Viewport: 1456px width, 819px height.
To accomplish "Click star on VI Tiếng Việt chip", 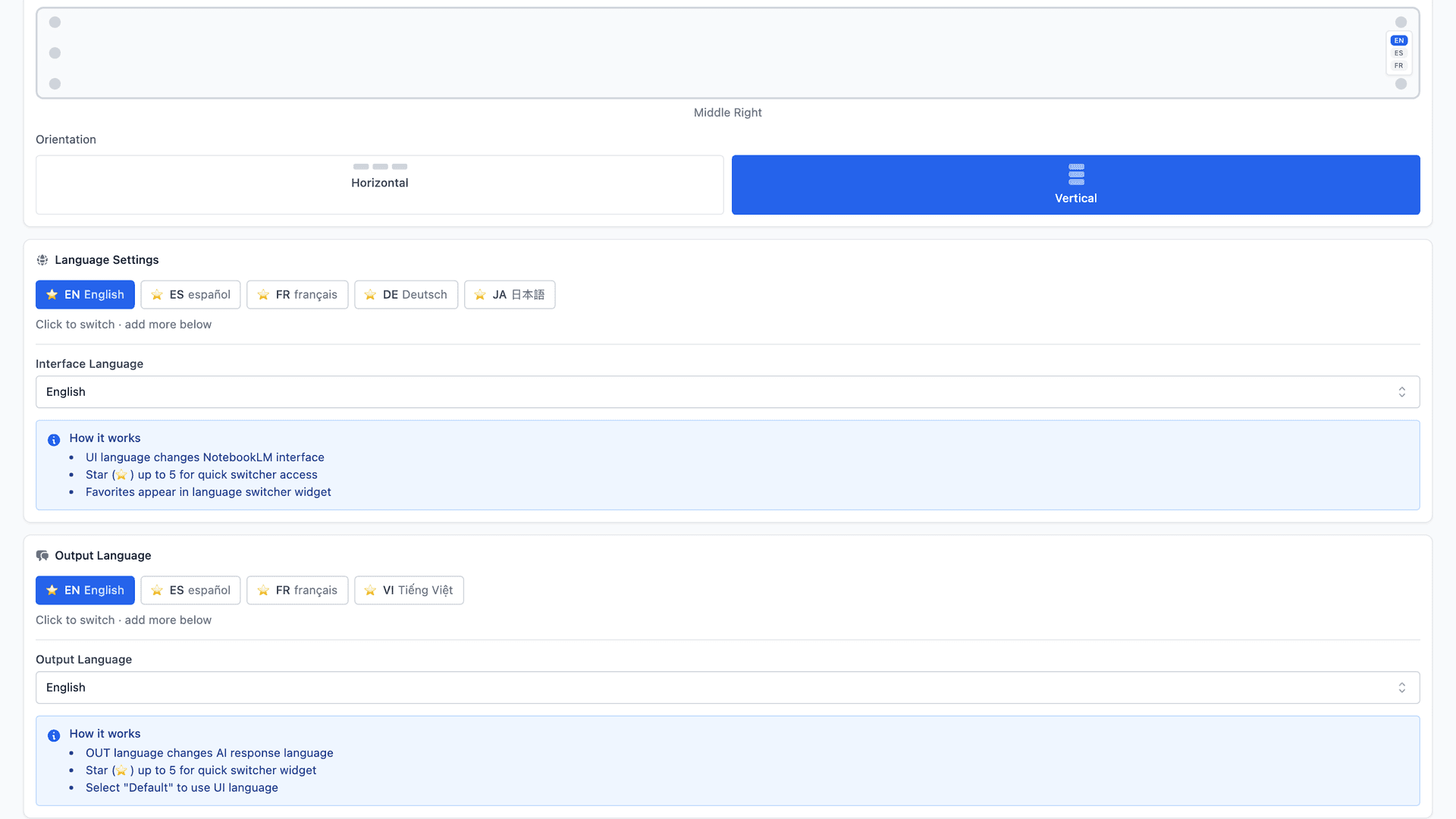I will pyautogui.click(x=370, y=590).
